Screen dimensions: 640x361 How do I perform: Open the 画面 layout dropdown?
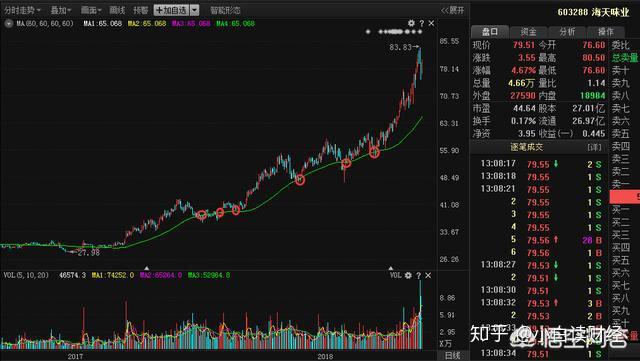[91, 10]
